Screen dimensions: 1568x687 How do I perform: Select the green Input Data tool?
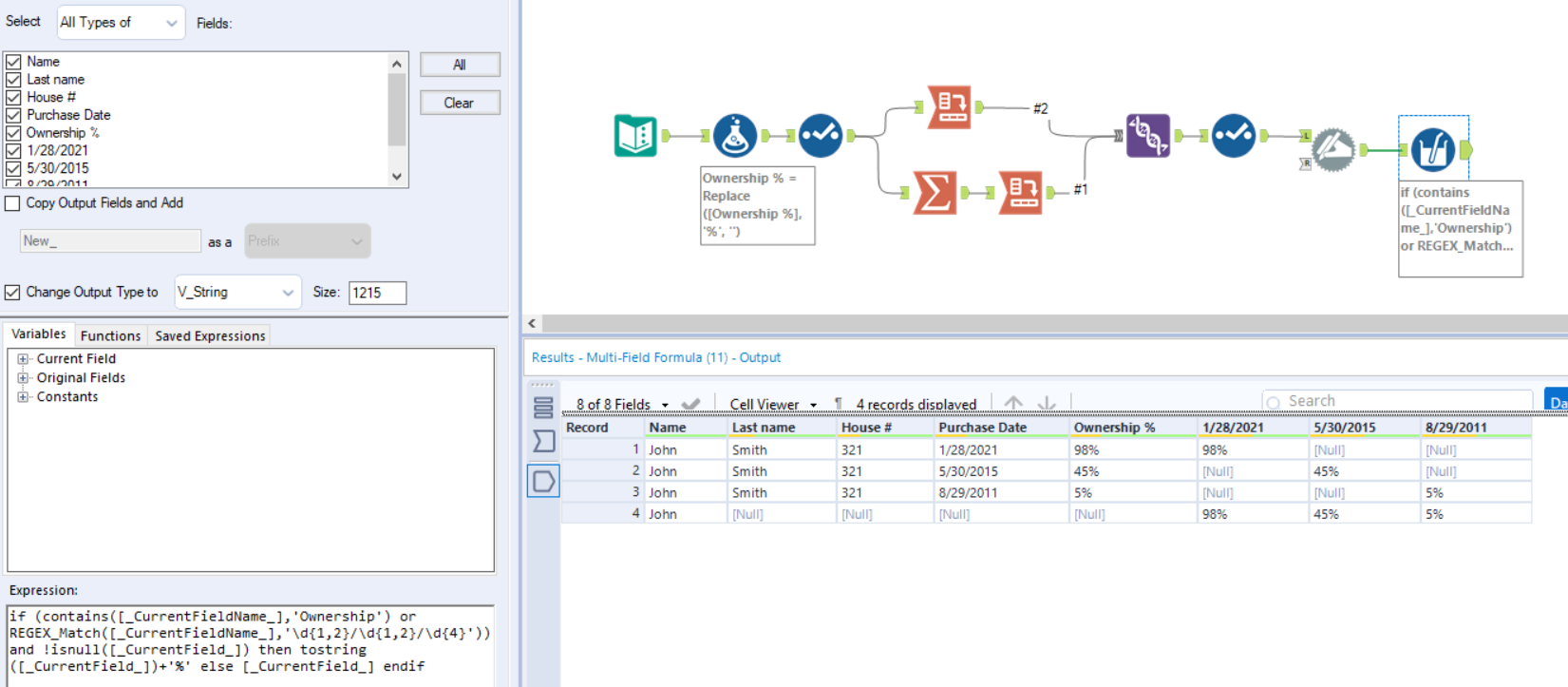pyautogui.click(x=635, y=136)
